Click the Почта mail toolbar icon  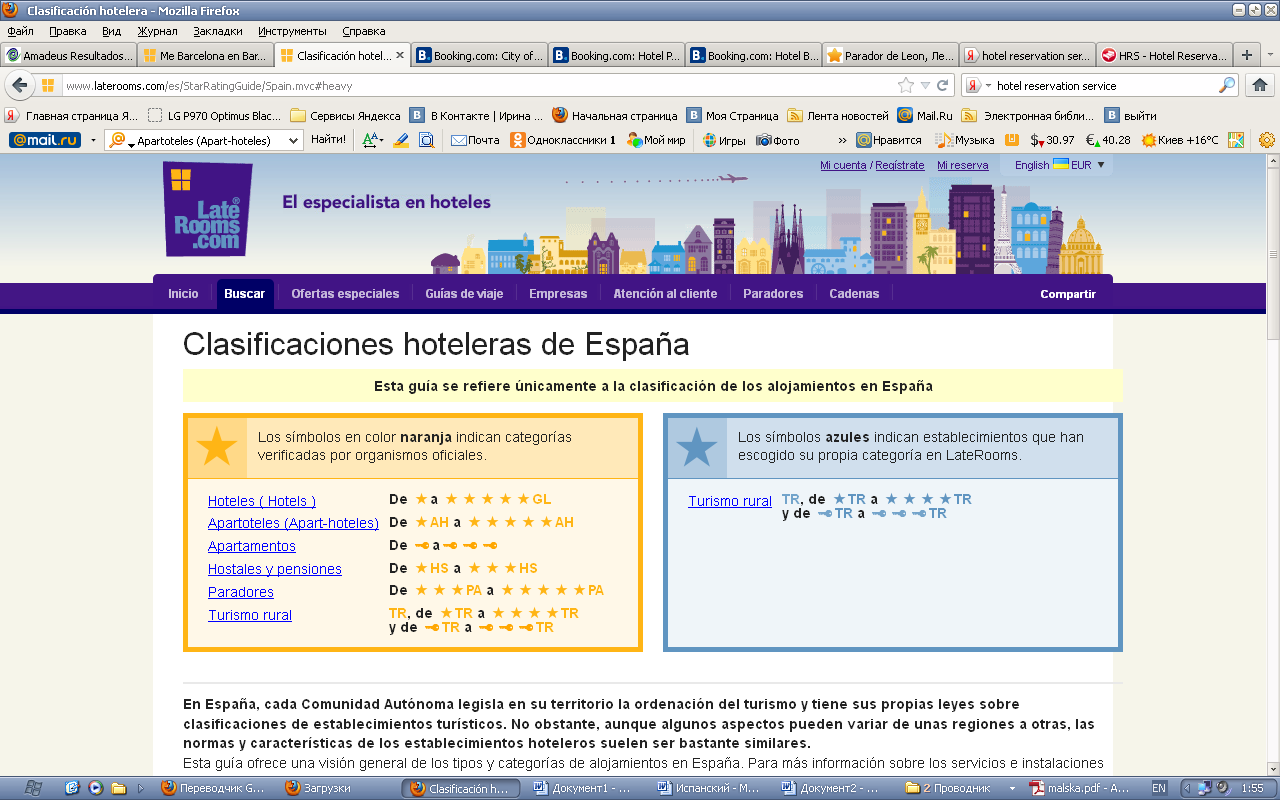tap(475, 140)
